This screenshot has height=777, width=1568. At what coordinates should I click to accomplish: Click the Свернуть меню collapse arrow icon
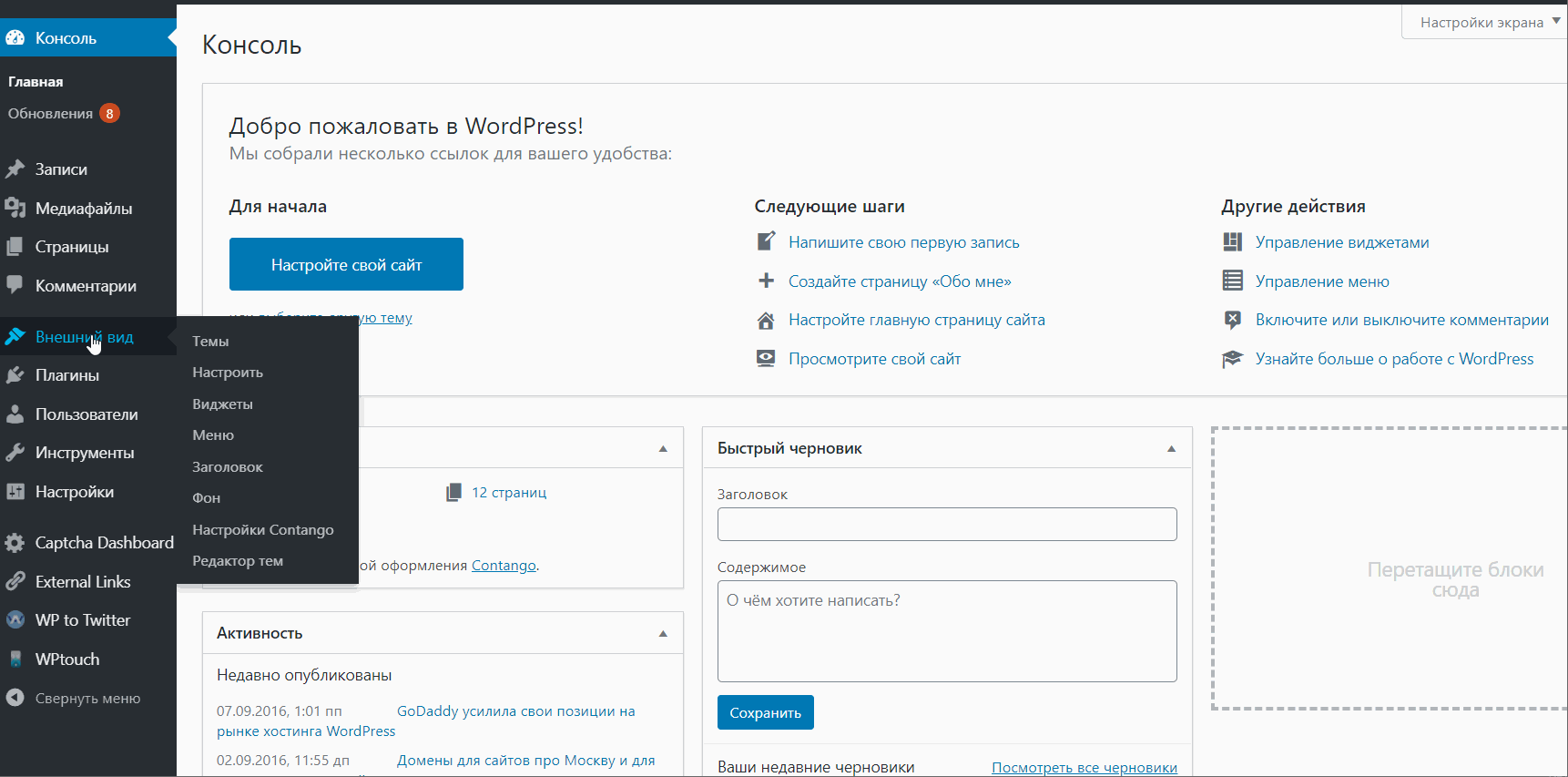15,699
